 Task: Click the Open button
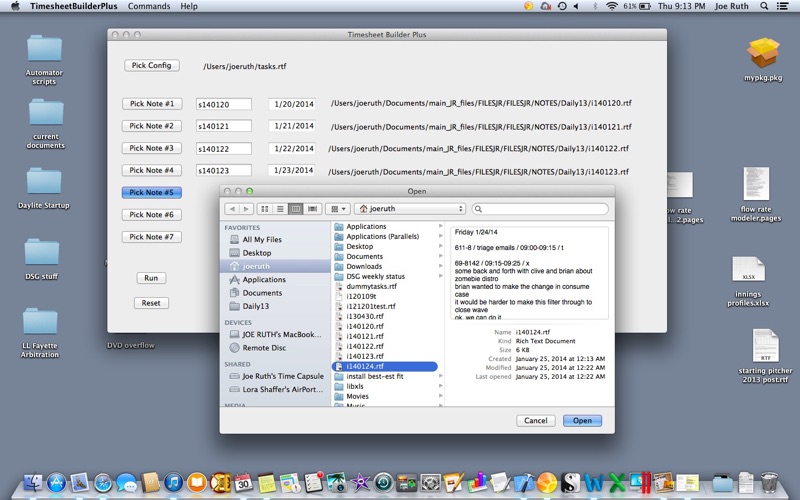pyautogui.click(x=582, y=420)
